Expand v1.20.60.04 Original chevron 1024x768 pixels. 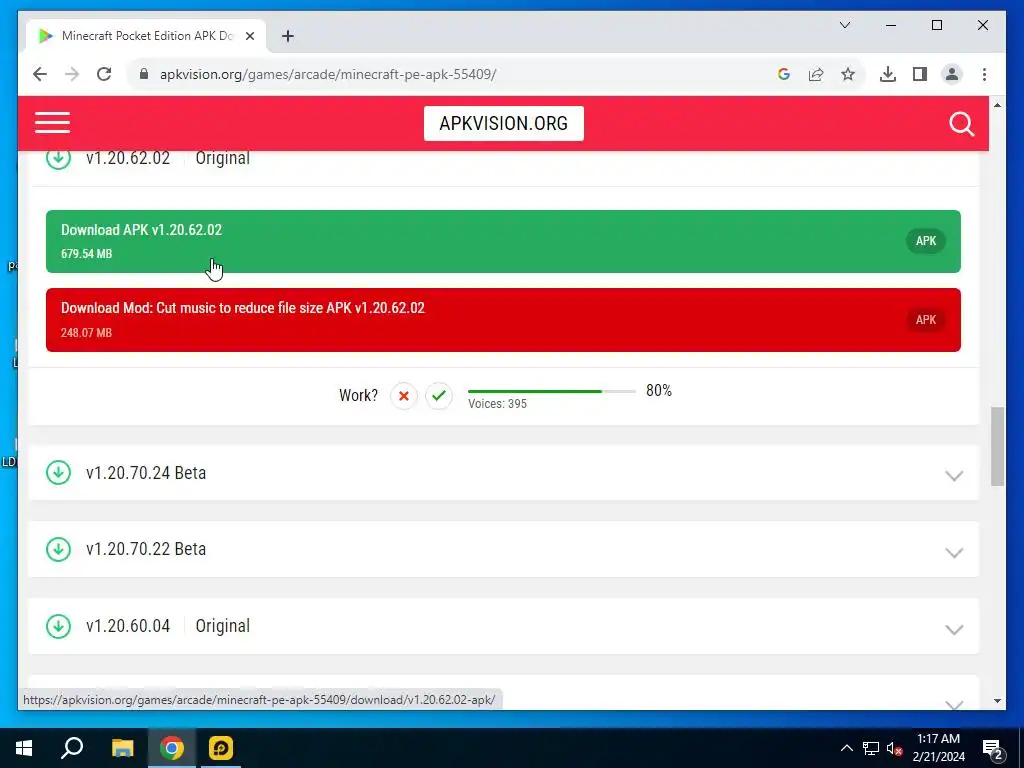[x=954, y=630]
